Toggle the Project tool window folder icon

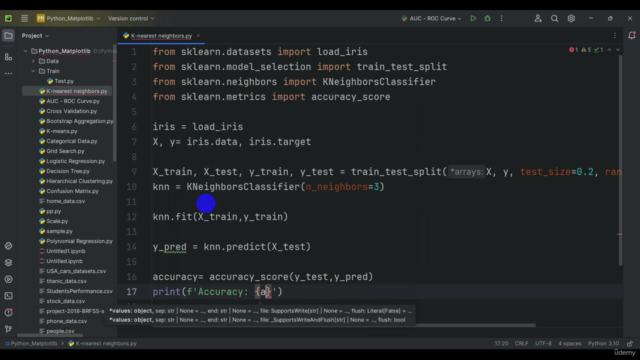(8, 36)
